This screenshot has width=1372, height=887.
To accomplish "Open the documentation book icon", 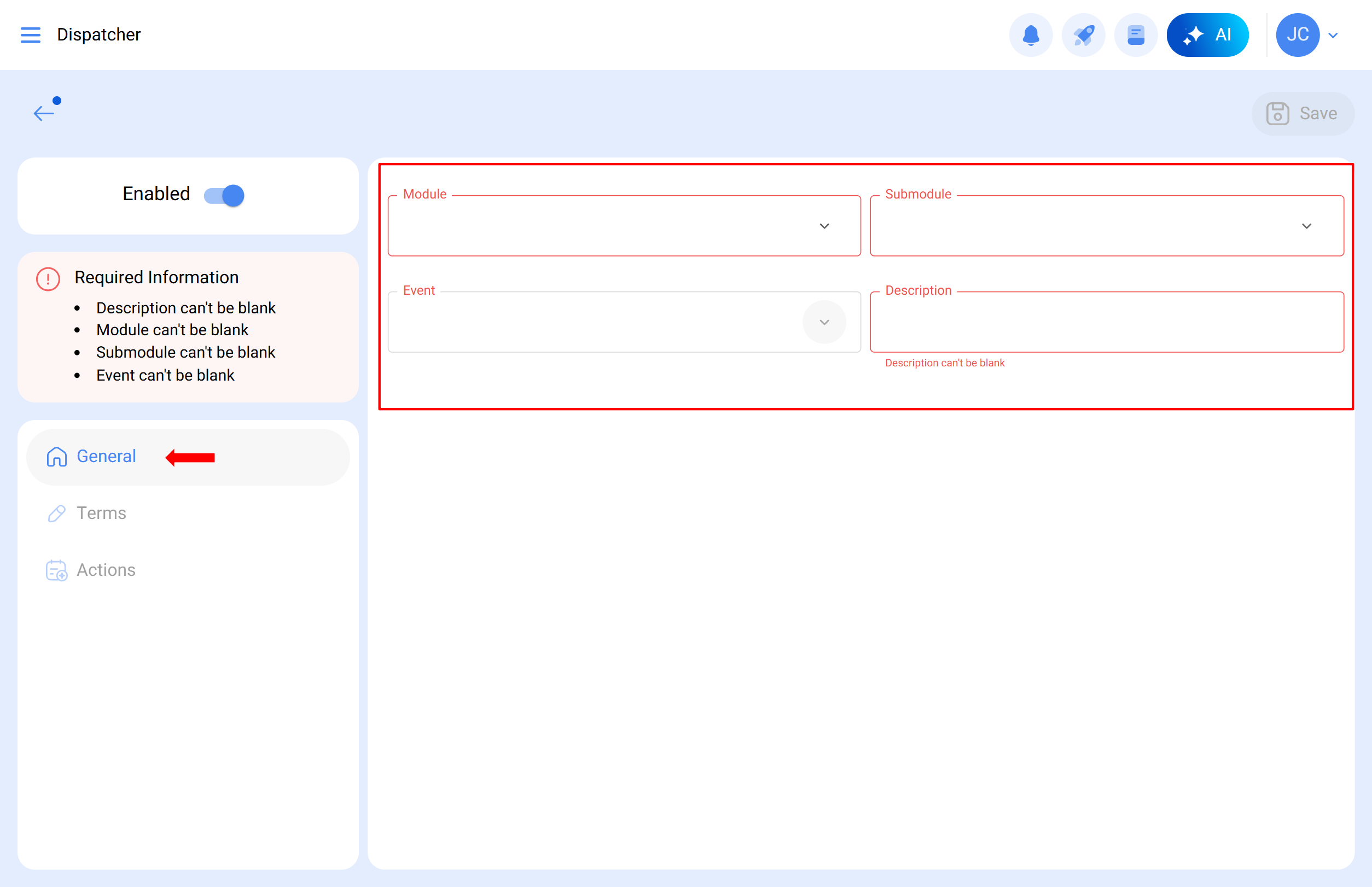I will [x=1135, y=34].
